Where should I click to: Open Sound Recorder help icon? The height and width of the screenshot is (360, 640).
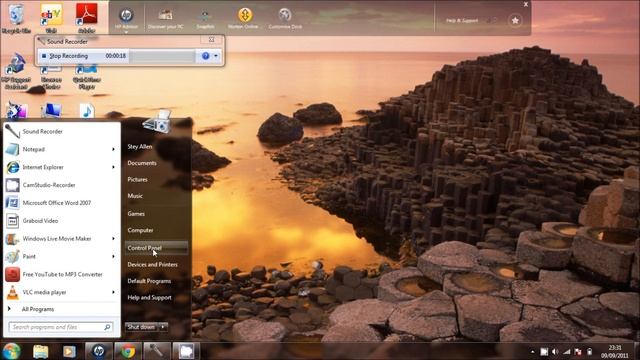(x=206, y=56)
